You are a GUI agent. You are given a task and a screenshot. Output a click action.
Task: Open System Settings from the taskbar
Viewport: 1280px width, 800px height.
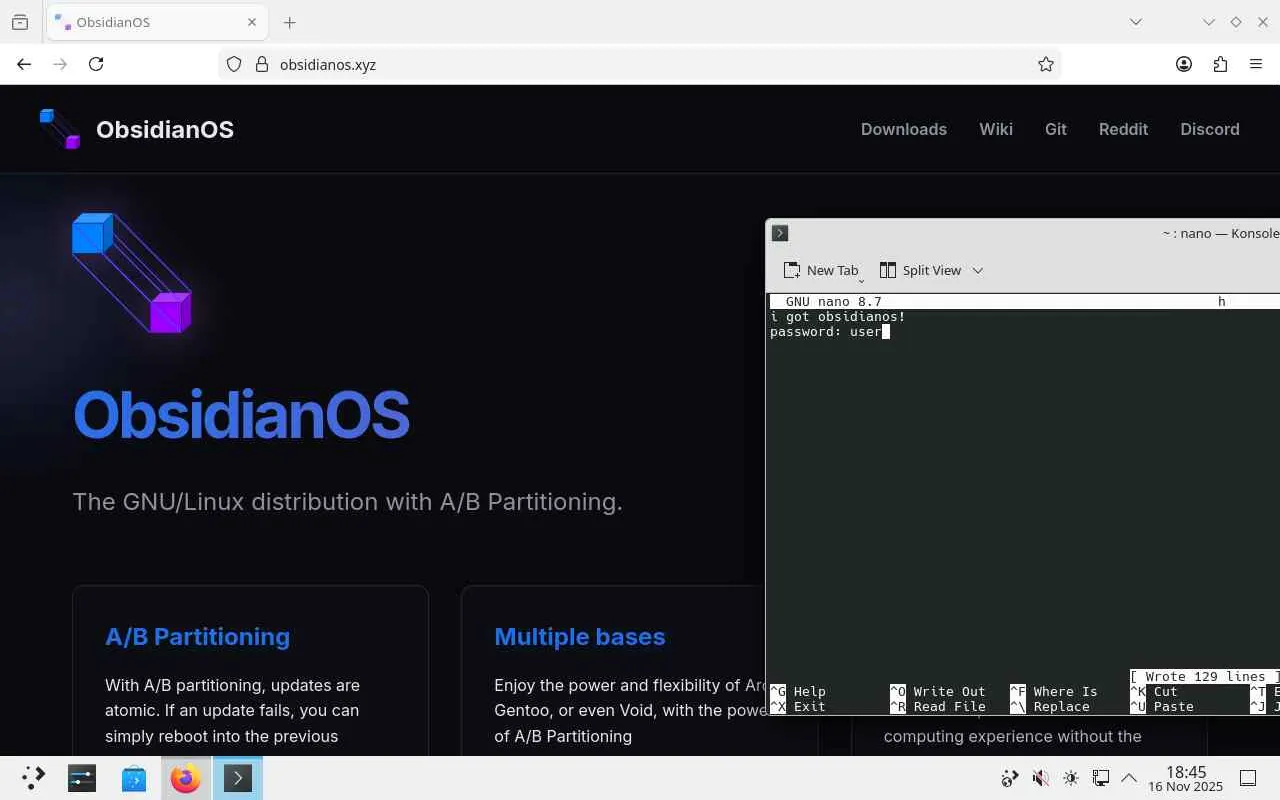pyautogui.click(x=82, y=778)
